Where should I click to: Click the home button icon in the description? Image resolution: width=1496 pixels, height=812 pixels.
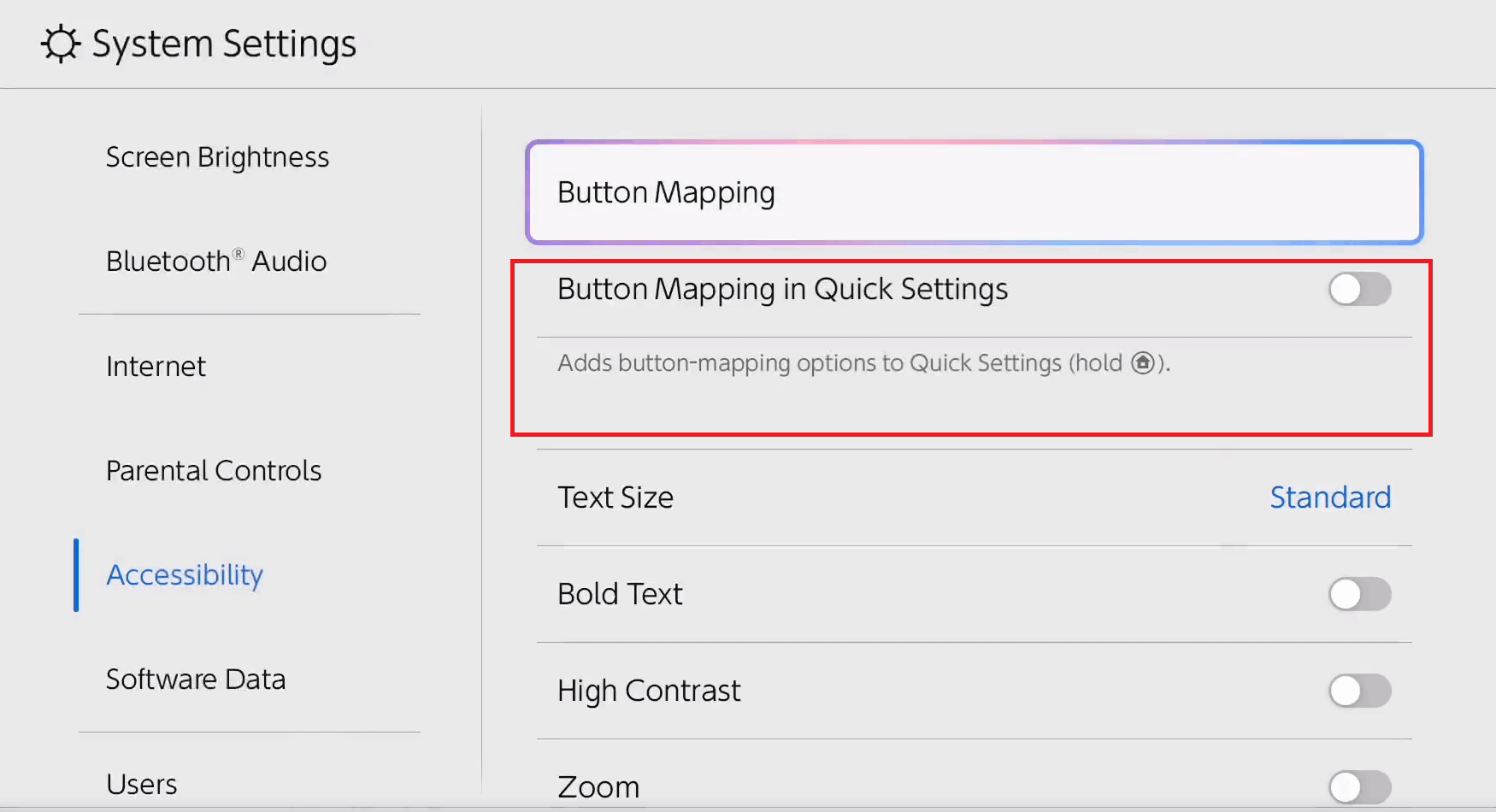point(1143,363)
